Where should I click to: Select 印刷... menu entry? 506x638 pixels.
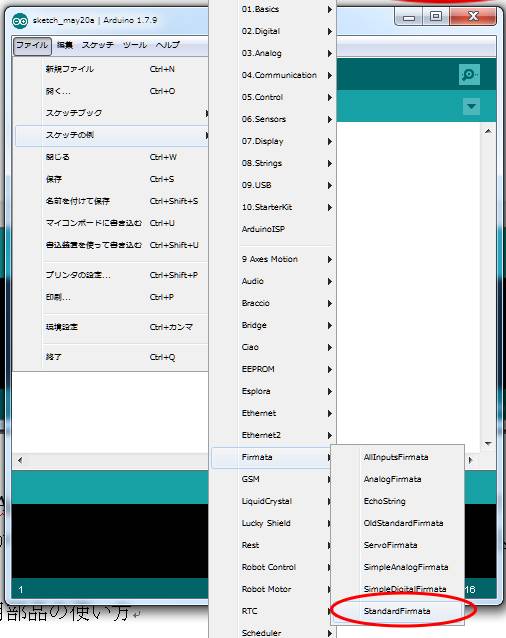coord(111,297)
